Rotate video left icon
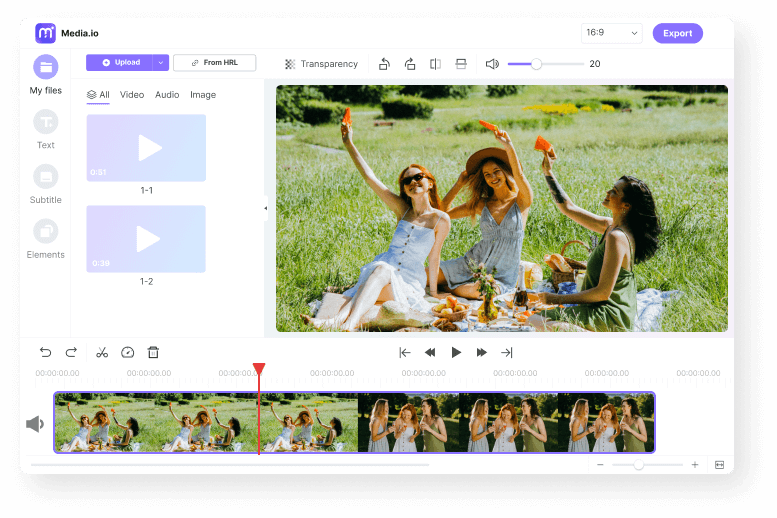Image resolution: width=777 pixels, height=518 pixels. point(384,64)
